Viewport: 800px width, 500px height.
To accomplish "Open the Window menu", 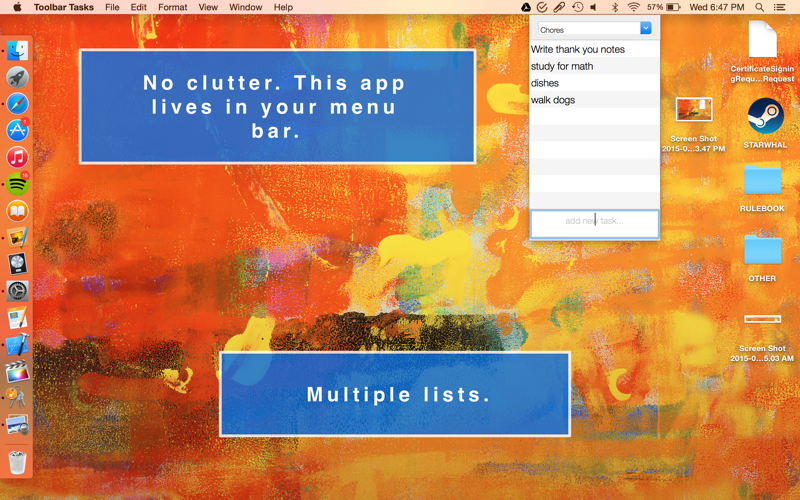I will pos(245,7).
